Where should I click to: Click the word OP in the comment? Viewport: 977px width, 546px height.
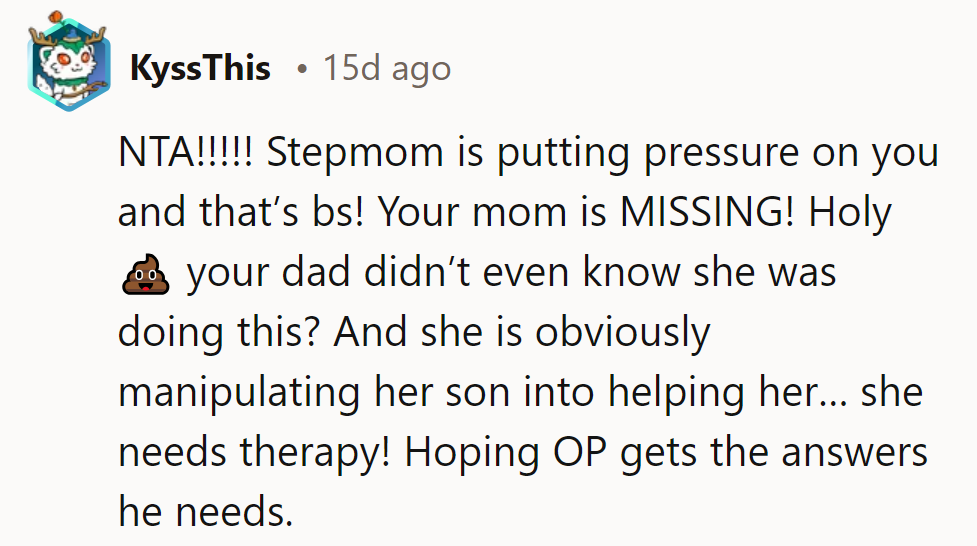(578, 451)
